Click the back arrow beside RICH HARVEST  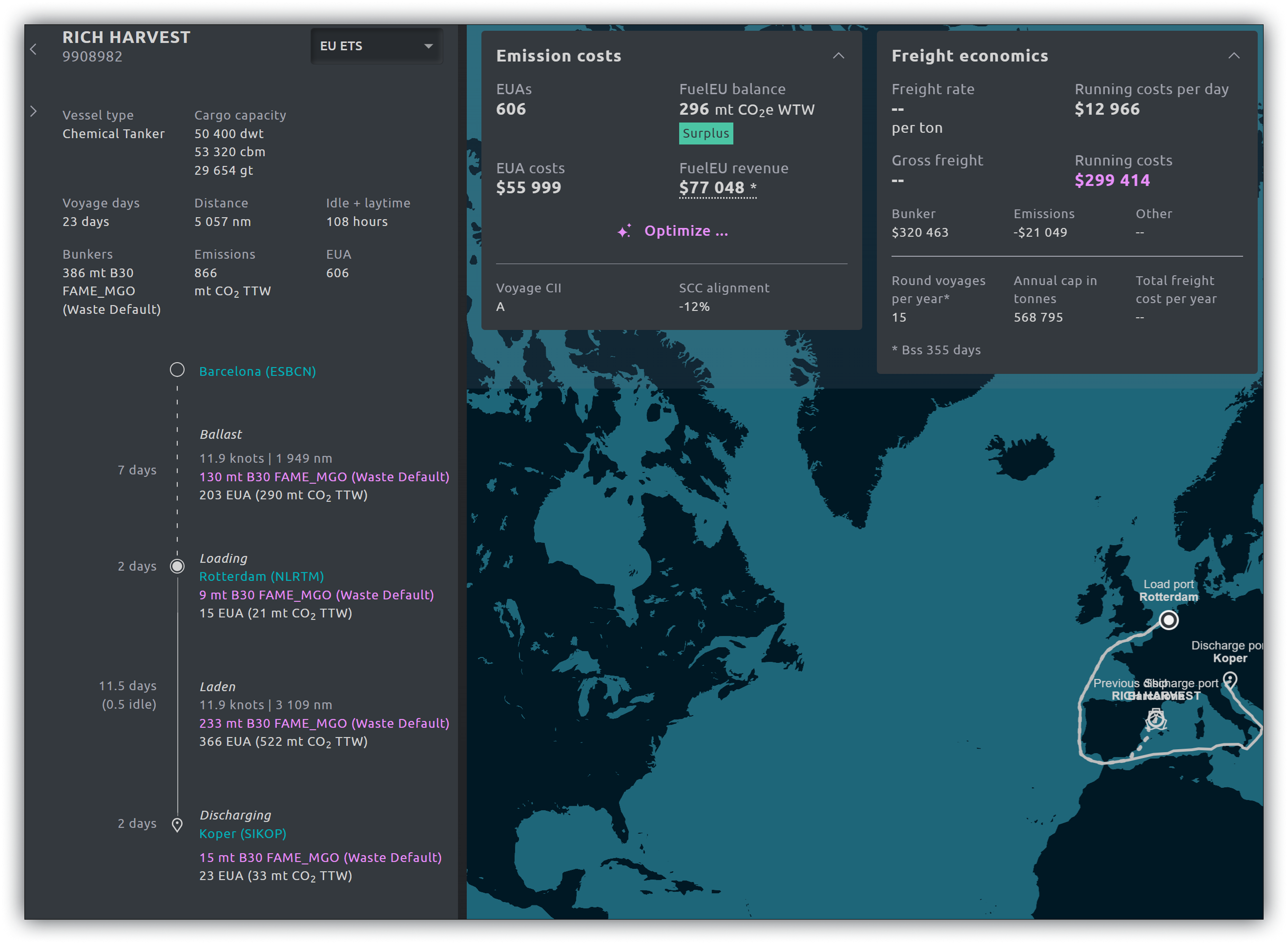point(33,50)
